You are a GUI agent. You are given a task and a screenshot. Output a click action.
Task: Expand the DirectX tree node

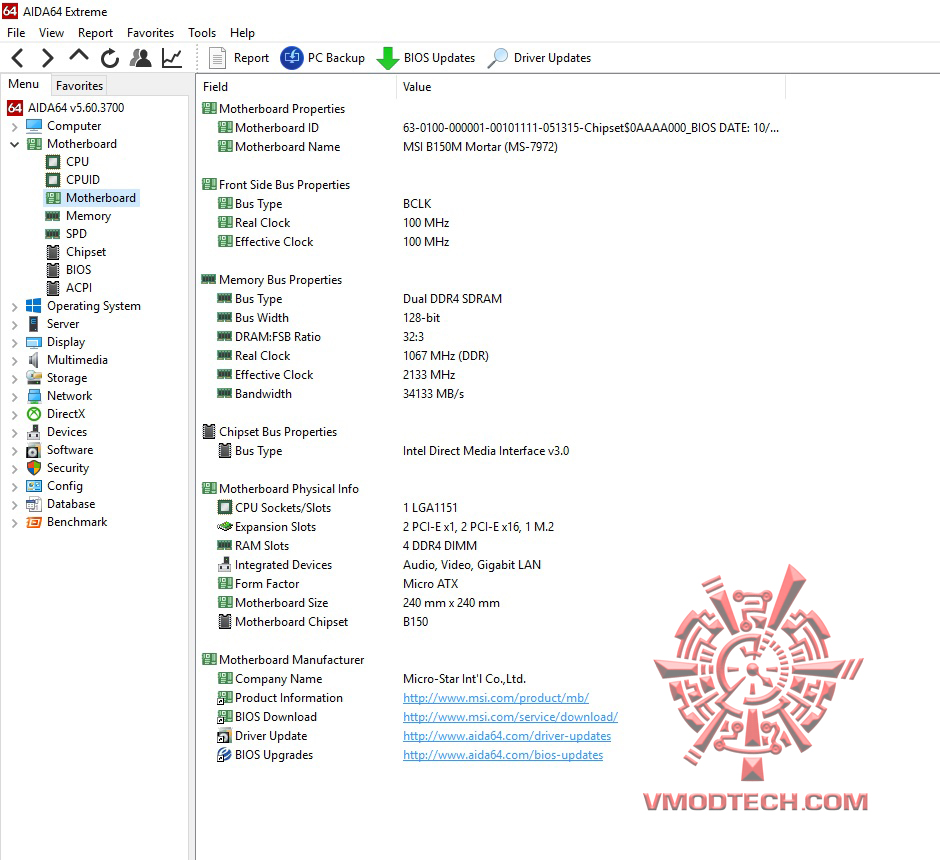point(14,415)
